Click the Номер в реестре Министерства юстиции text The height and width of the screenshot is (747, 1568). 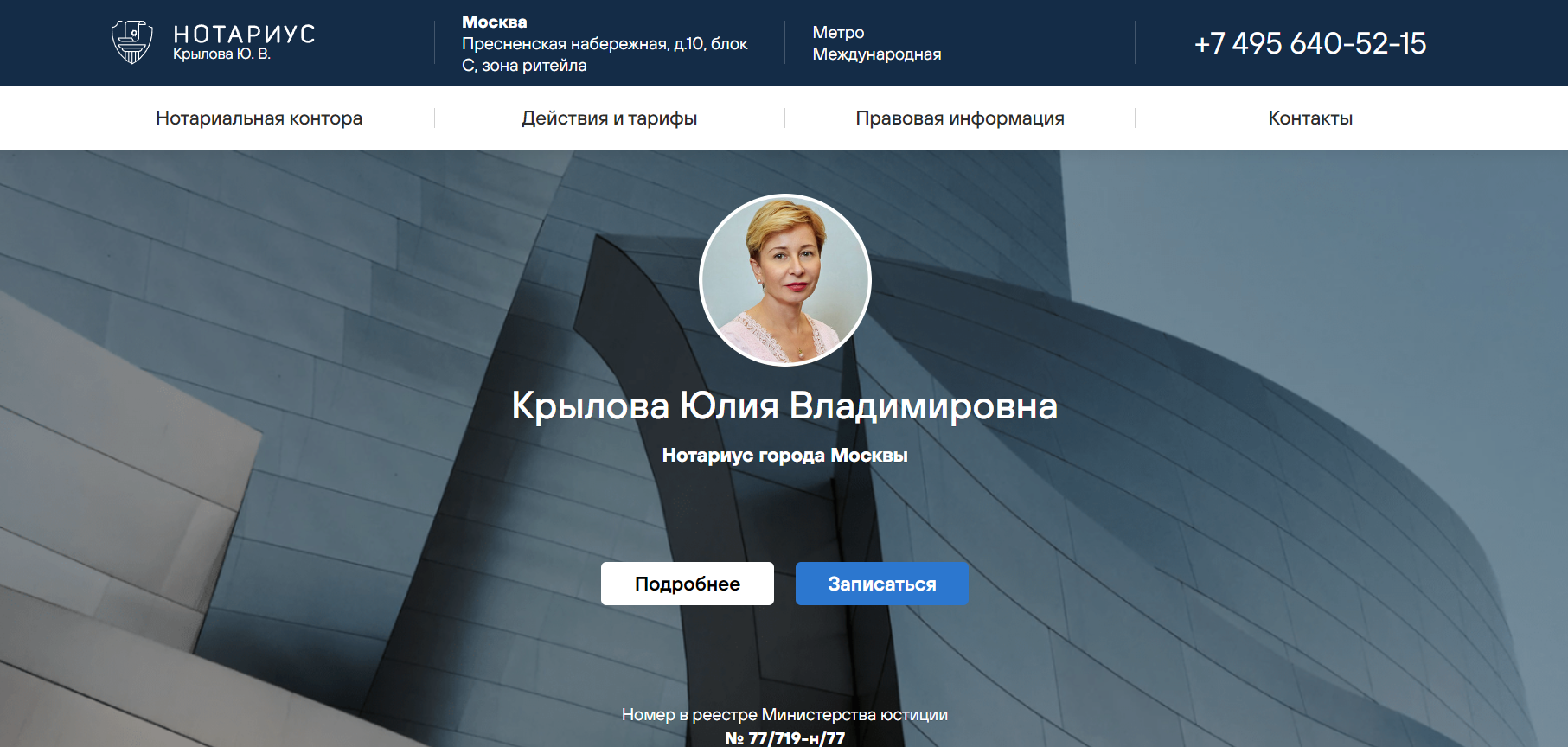(784, 714)
